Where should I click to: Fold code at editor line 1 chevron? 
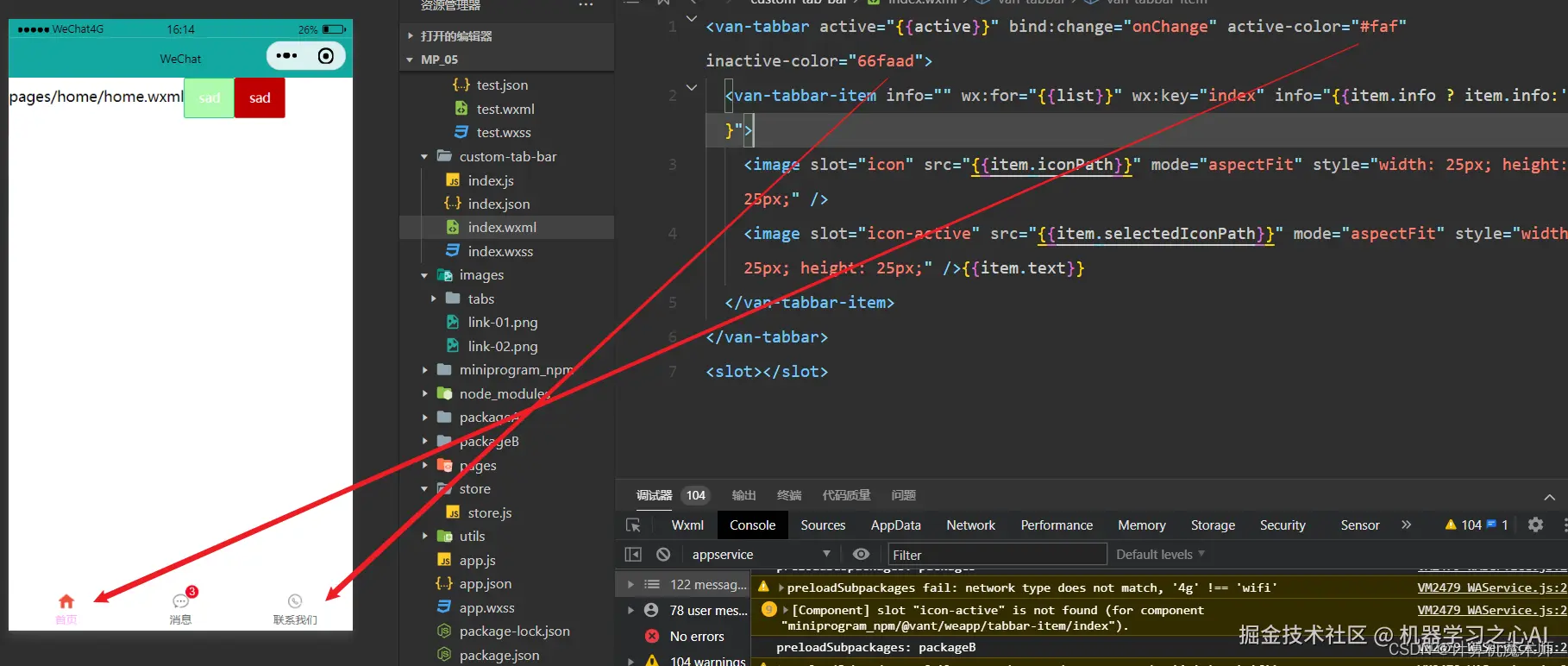tap(692, 18)
